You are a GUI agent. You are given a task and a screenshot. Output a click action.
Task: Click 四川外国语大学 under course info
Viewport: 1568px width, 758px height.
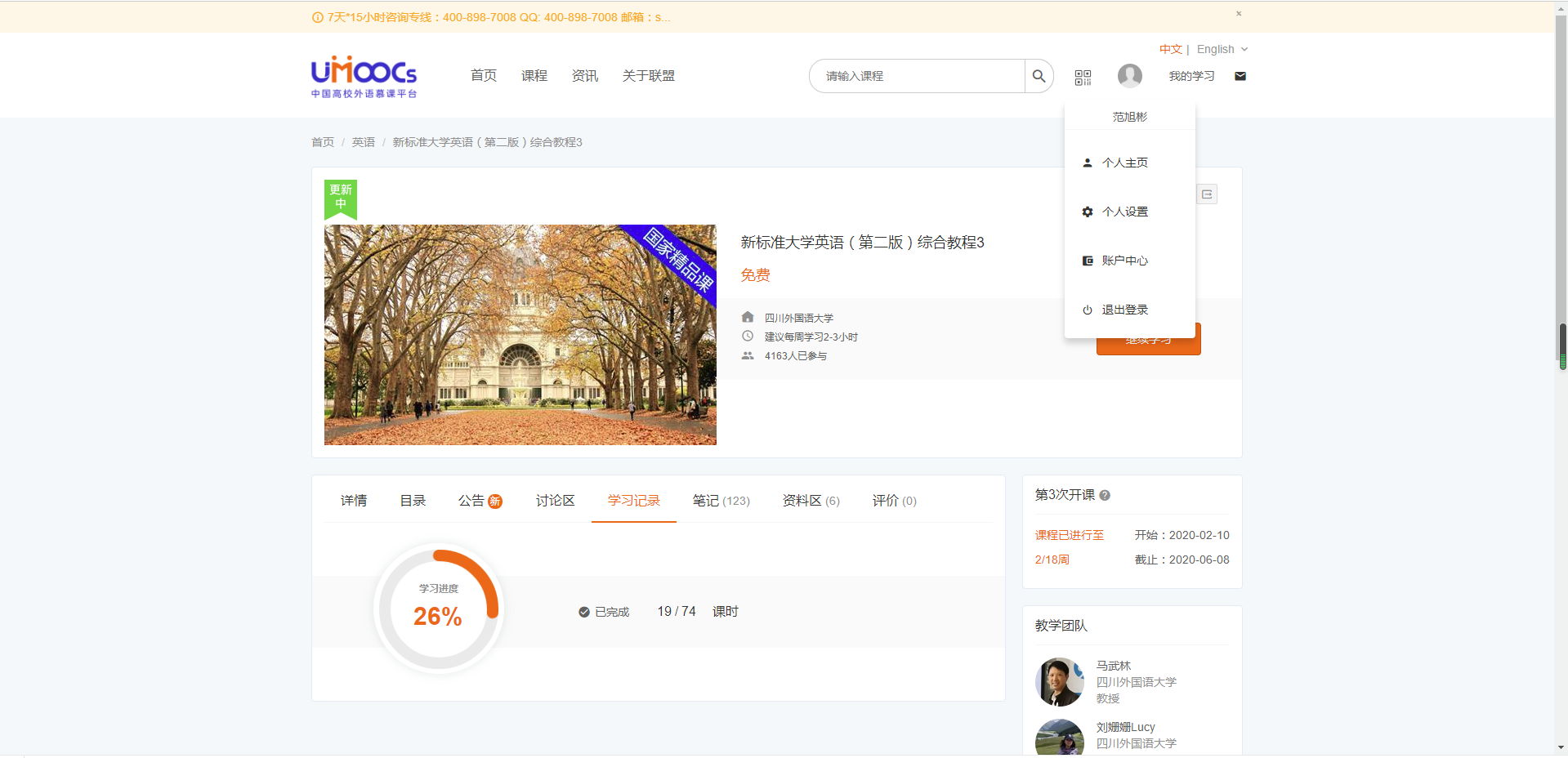[x=799, y=318]
